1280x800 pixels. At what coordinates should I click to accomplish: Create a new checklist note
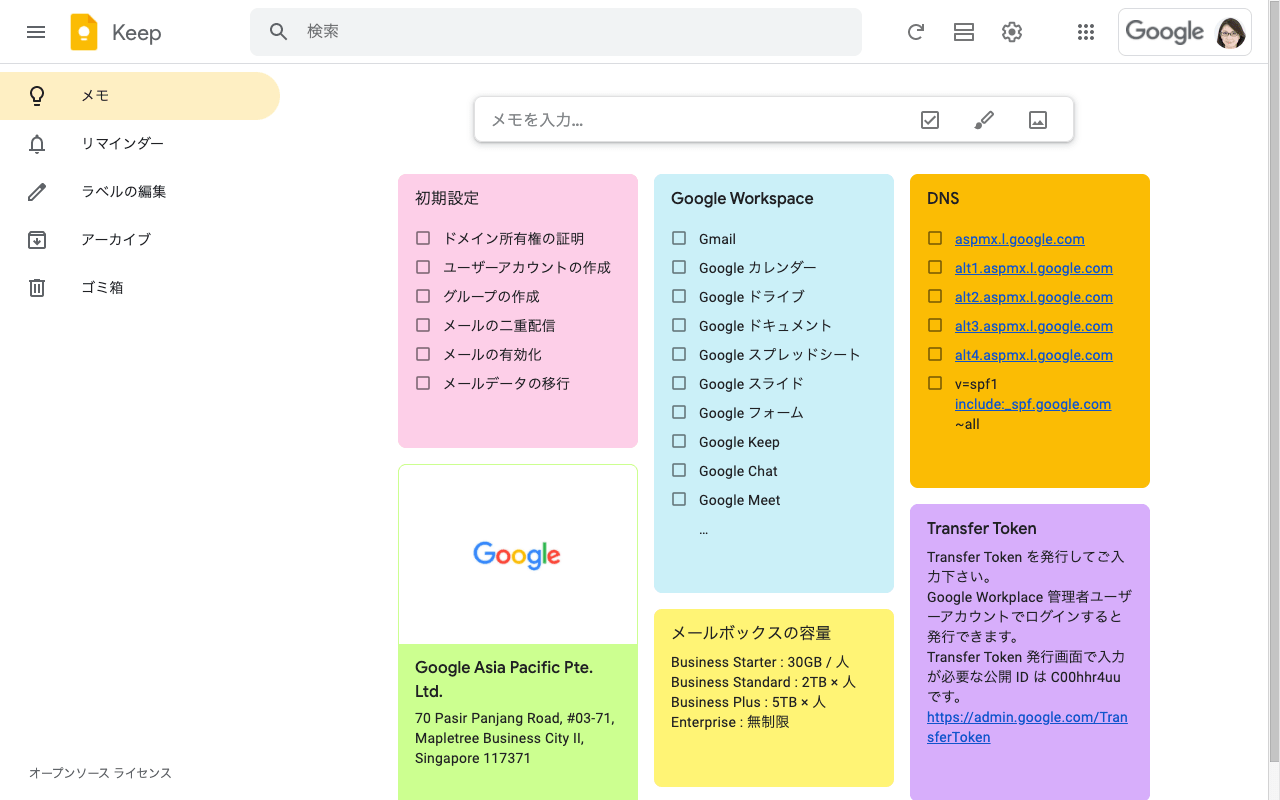click(x=930, y=120)
